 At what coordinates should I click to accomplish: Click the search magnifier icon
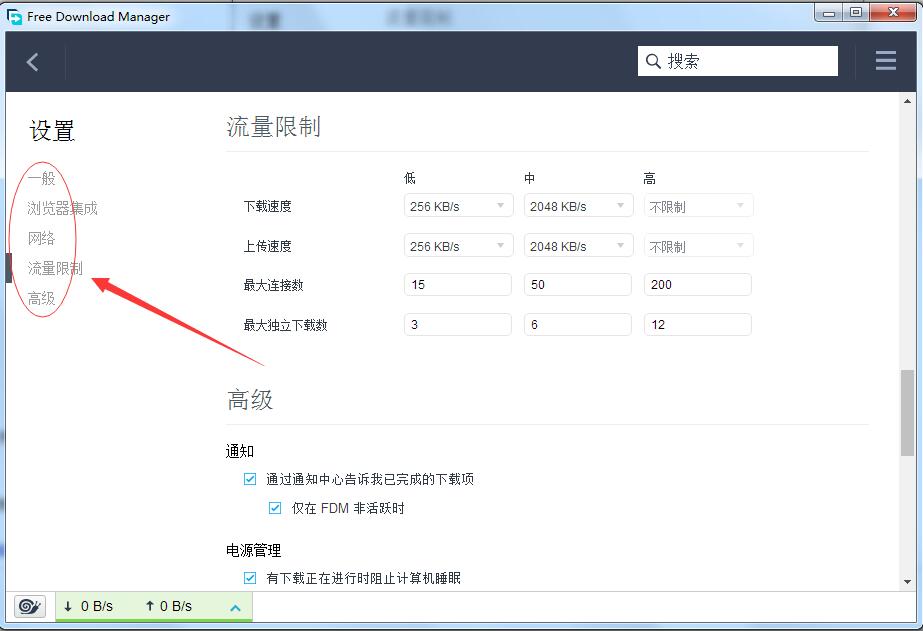[x=654, y=60]
